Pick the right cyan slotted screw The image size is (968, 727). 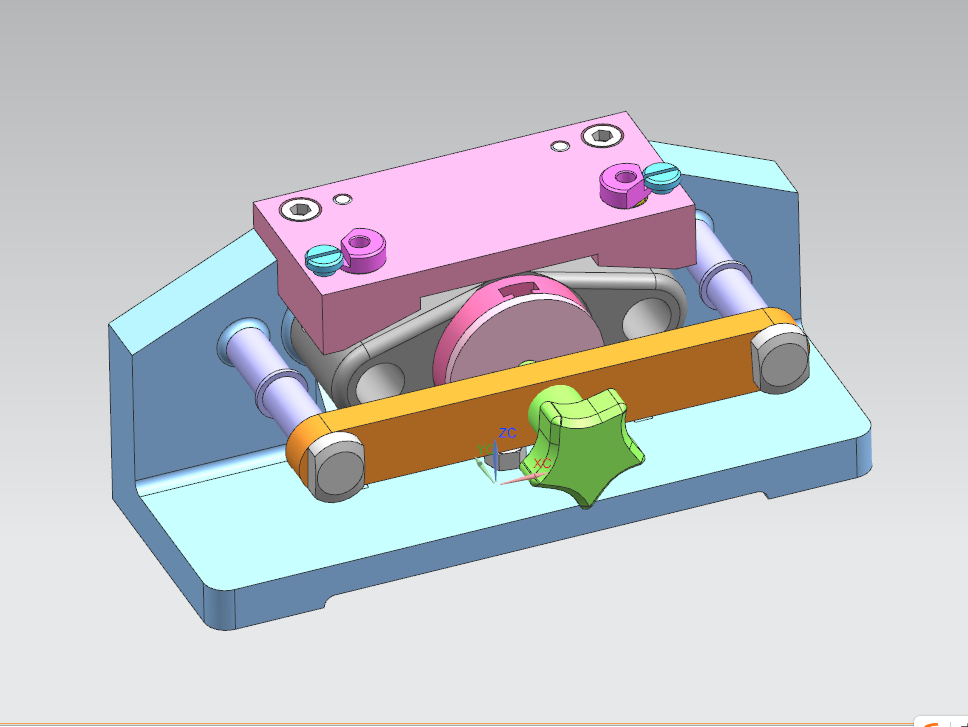pos(662,178)
